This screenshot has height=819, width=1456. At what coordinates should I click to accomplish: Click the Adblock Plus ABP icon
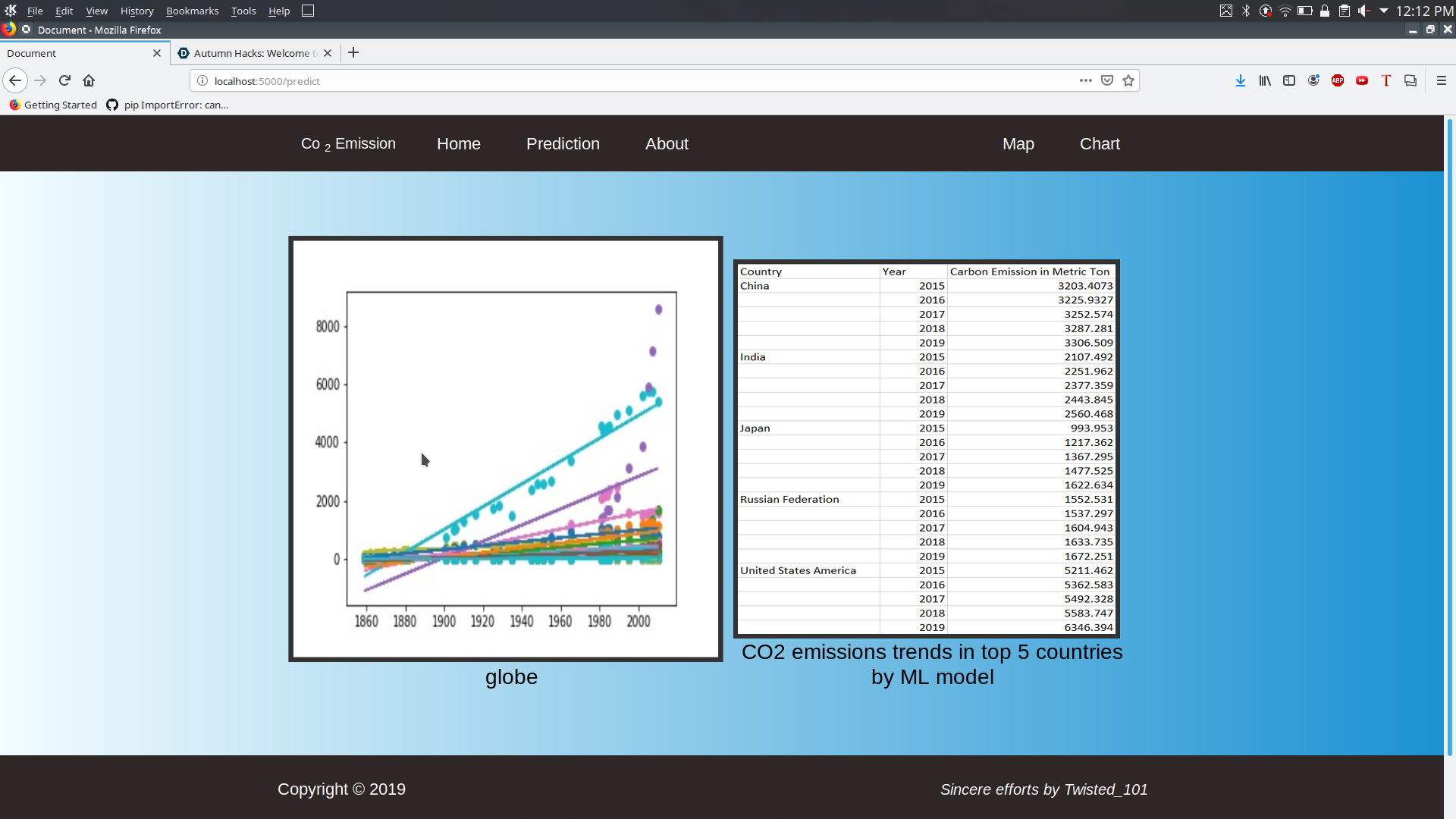(1338, 80)
